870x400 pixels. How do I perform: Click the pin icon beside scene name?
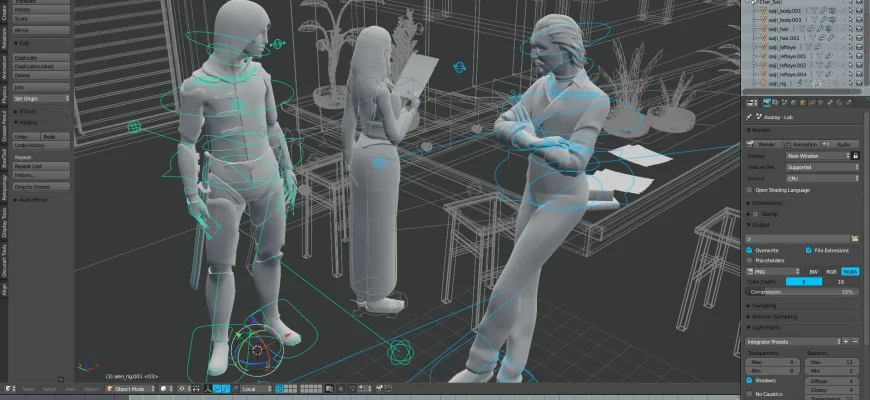(x=749, y=116)
